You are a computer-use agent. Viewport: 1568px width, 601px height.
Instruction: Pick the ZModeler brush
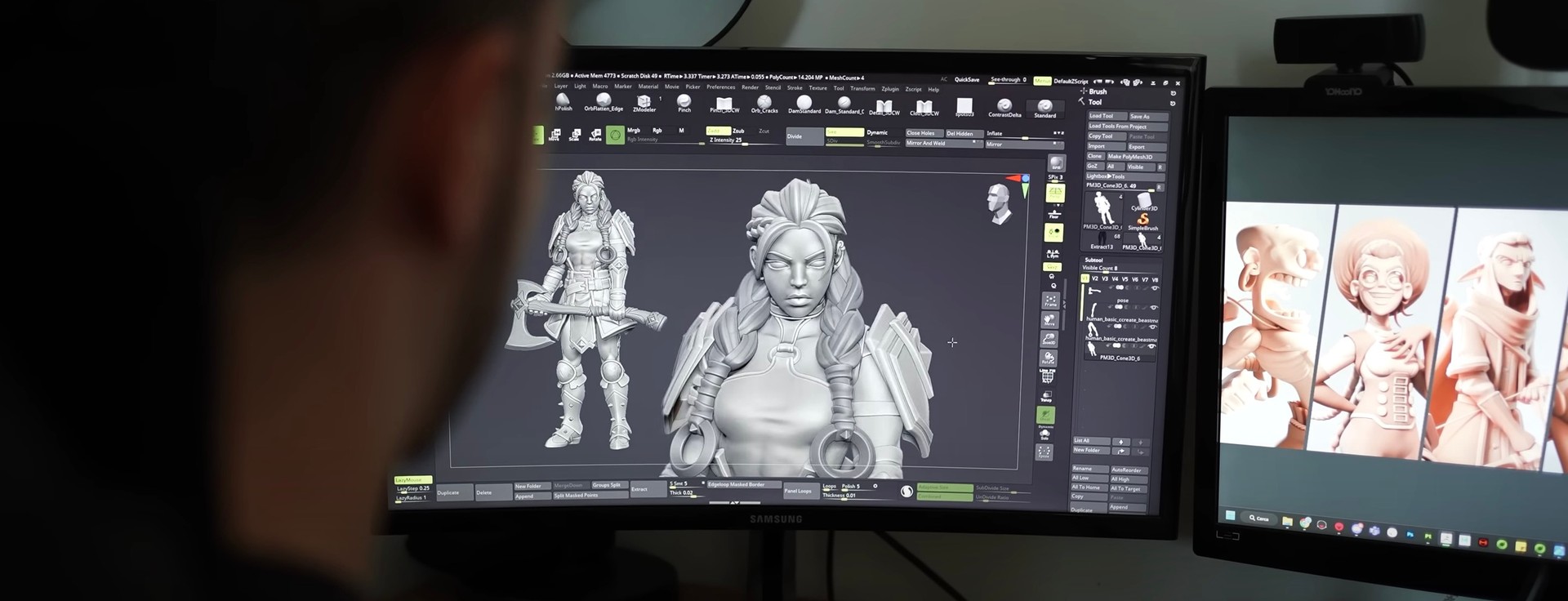(644, 104)
